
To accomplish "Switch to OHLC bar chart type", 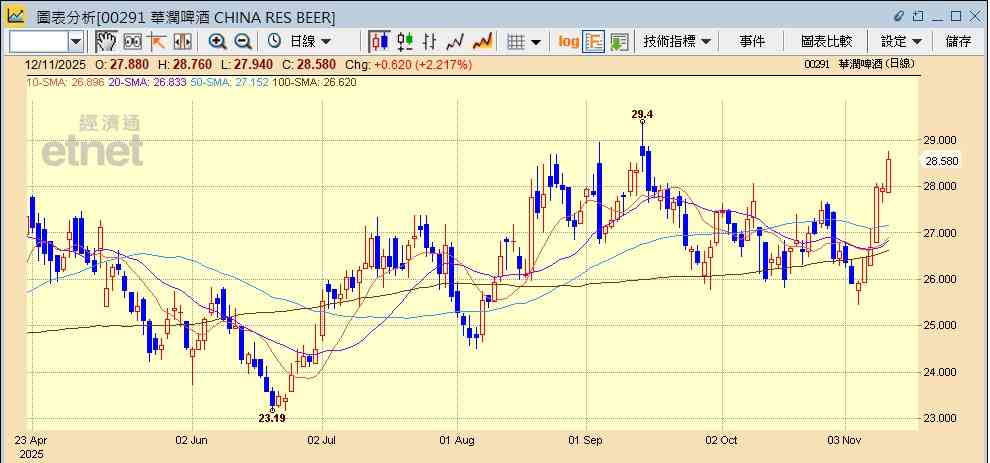I will (405, 41).
